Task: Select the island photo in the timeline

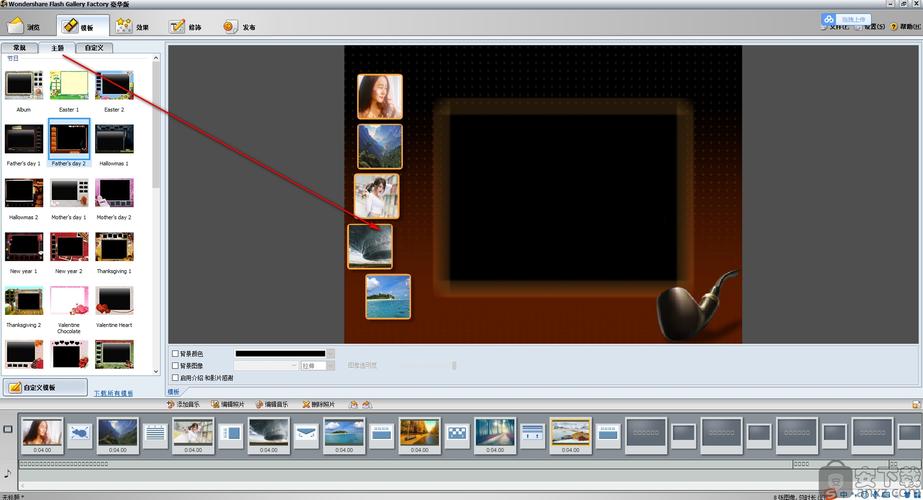Action: (344, 436)
